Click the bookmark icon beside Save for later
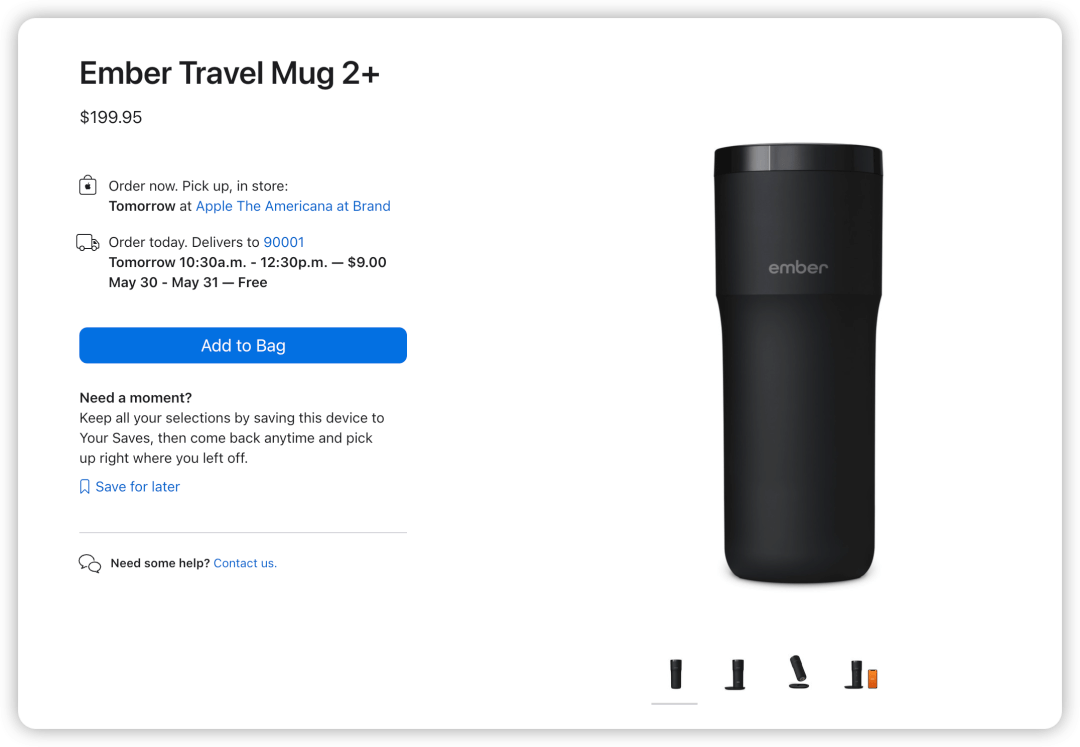Image resolution: width=1080 pixels, height=747 pixels. tap(85, 487)
